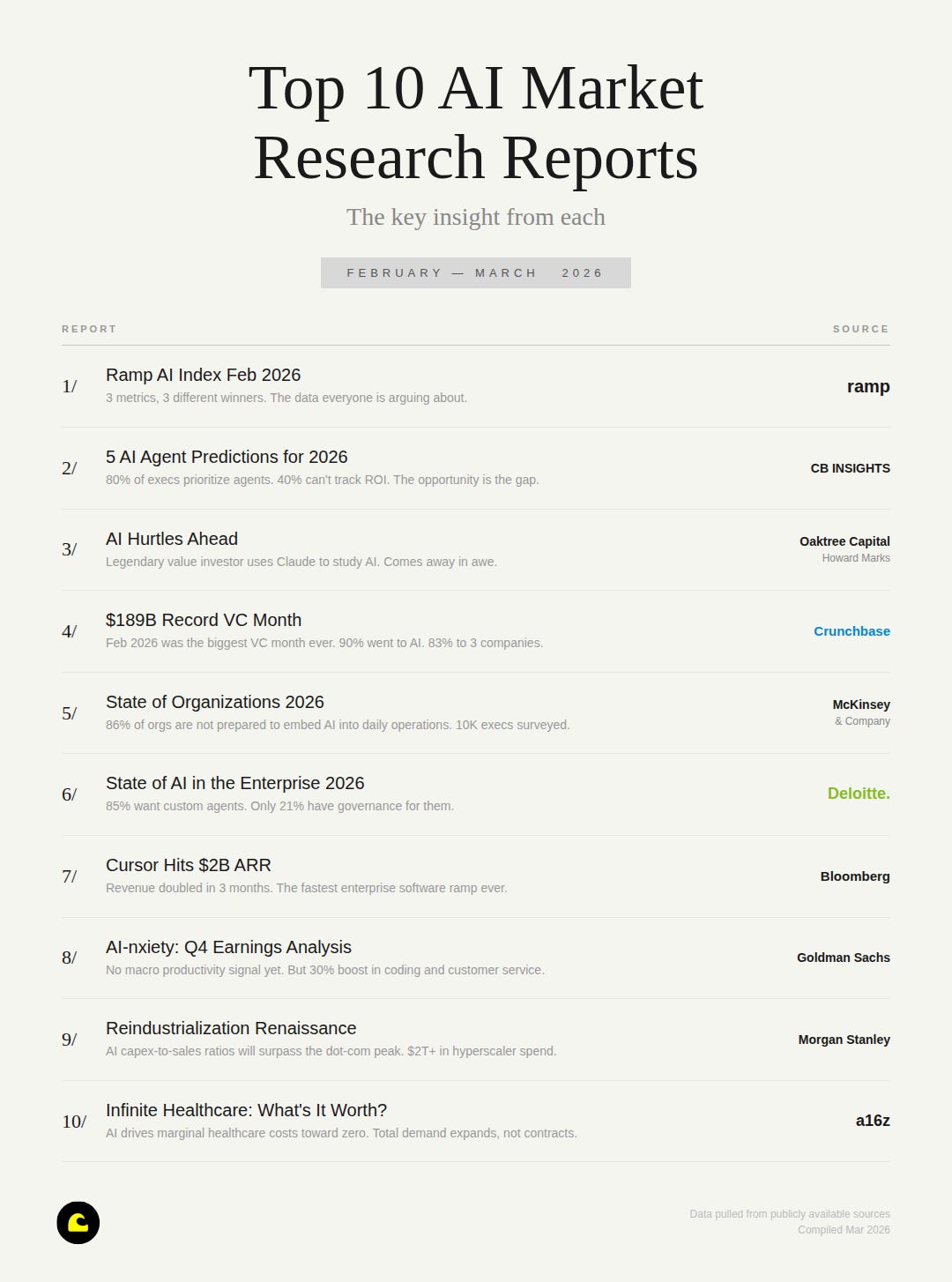Click the green 'Deloitte.' source label

point(859,794)
